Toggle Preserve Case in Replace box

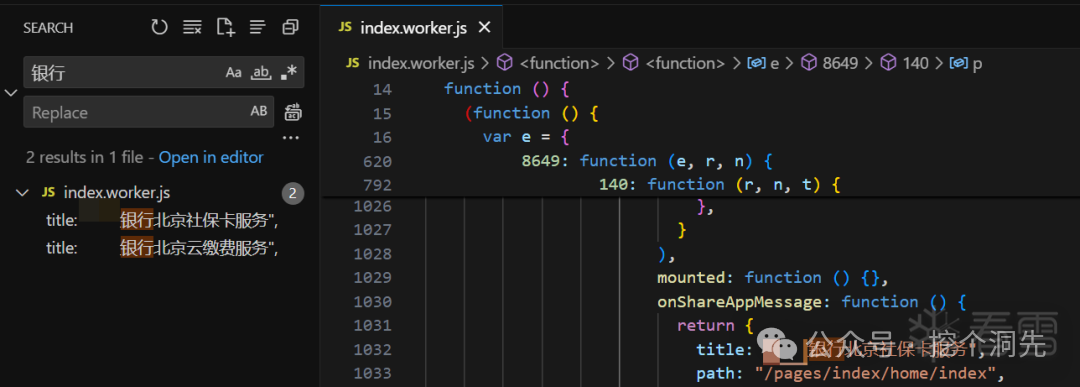coord(259,112)
